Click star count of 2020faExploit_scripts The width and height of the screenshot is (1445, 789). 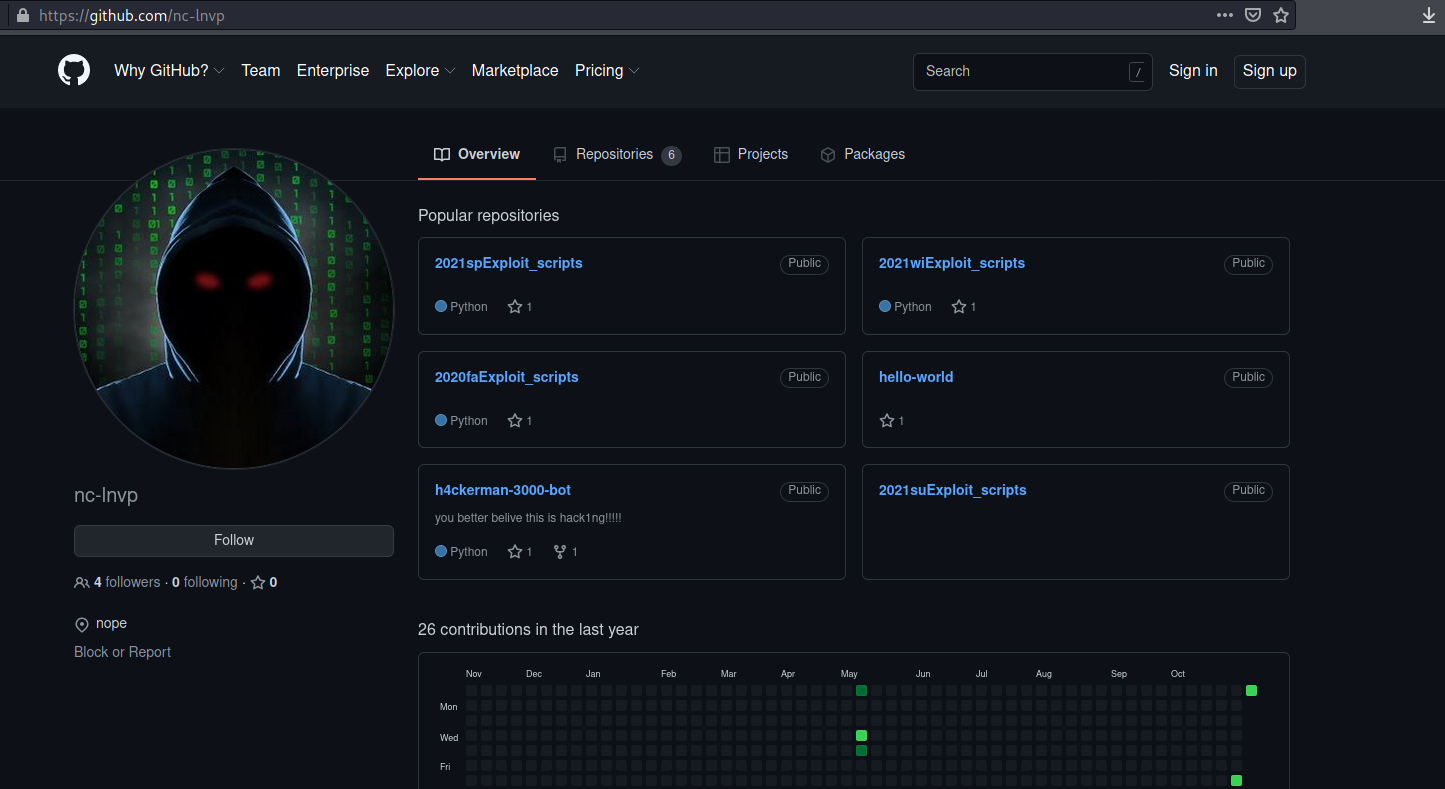[x=520, y=421]
